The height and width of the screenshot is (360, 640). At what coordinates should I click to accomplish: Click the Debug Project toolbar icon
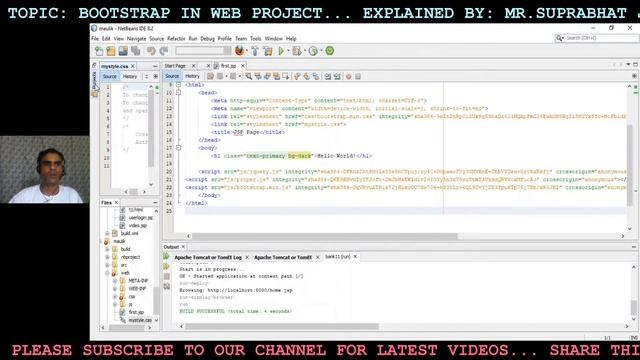pyautogui.click(x=297, y=51)
